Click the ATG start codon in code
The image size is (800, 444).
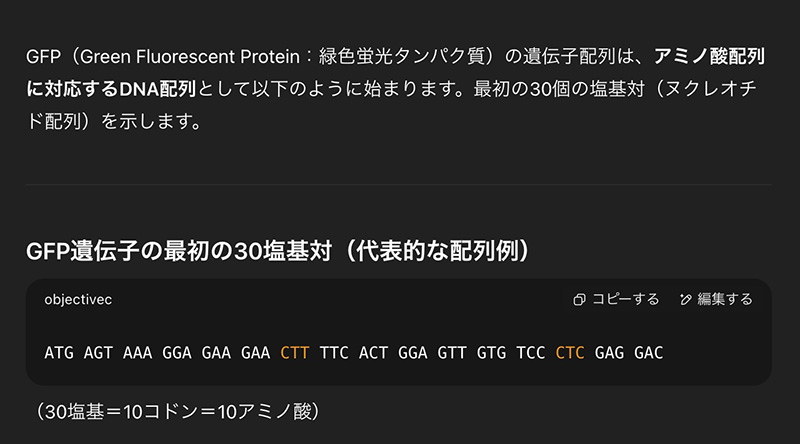click(x=59, y=353)
